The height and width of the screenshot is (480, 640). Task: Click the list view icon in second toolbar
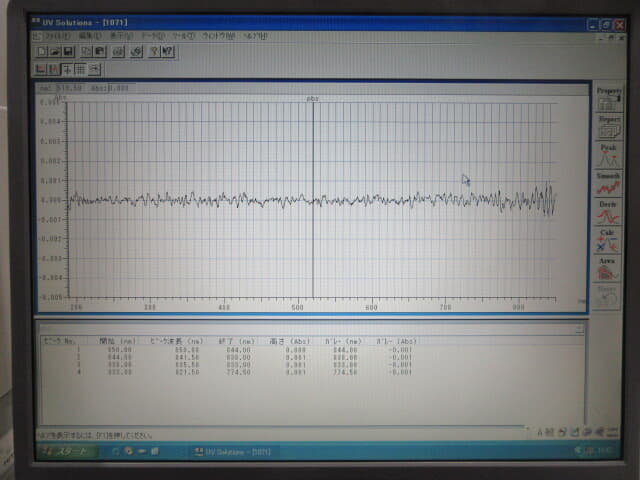click(94, 69)
